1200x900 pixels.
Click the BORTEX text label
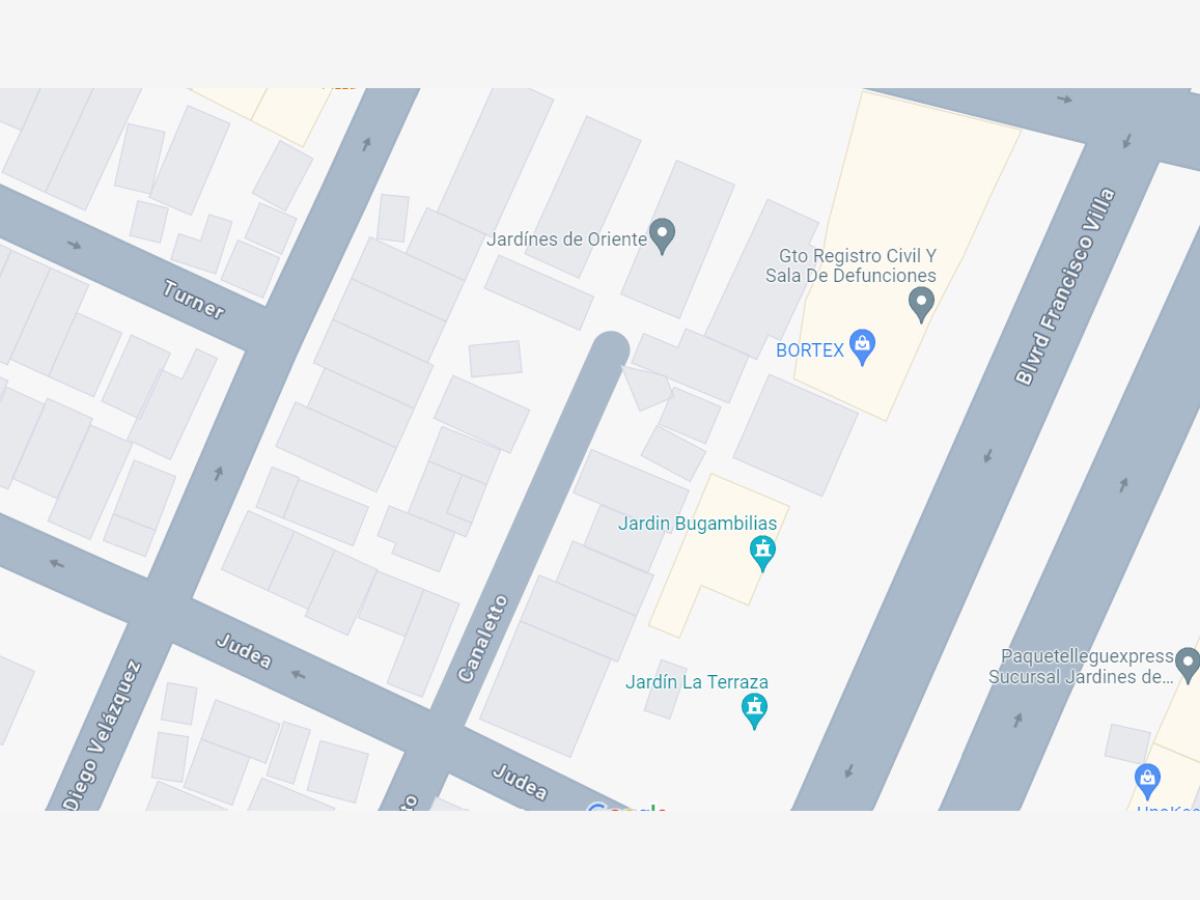[x=810, y=350]
